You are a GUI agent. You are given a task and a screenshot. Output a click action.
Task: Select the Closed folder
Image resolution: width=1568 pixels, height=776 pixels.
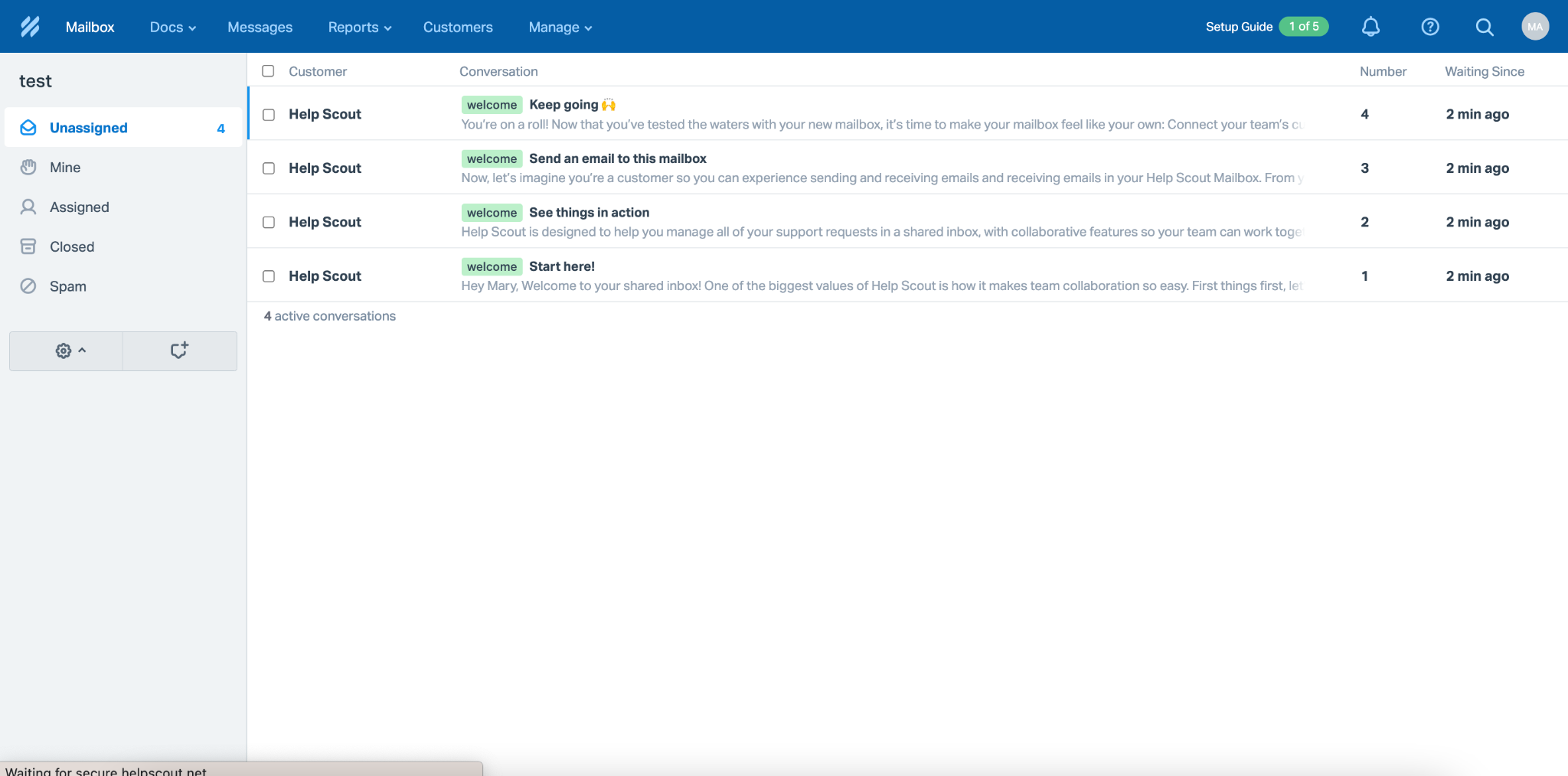[123, 246]
